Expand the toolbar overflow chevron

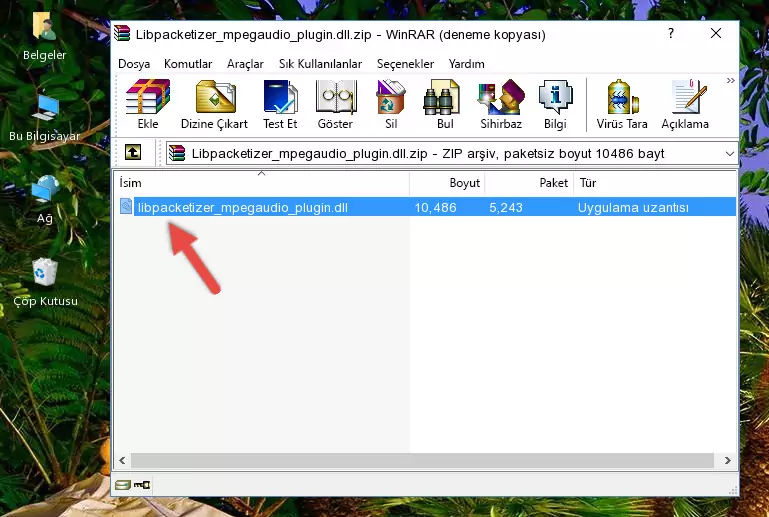730,80
